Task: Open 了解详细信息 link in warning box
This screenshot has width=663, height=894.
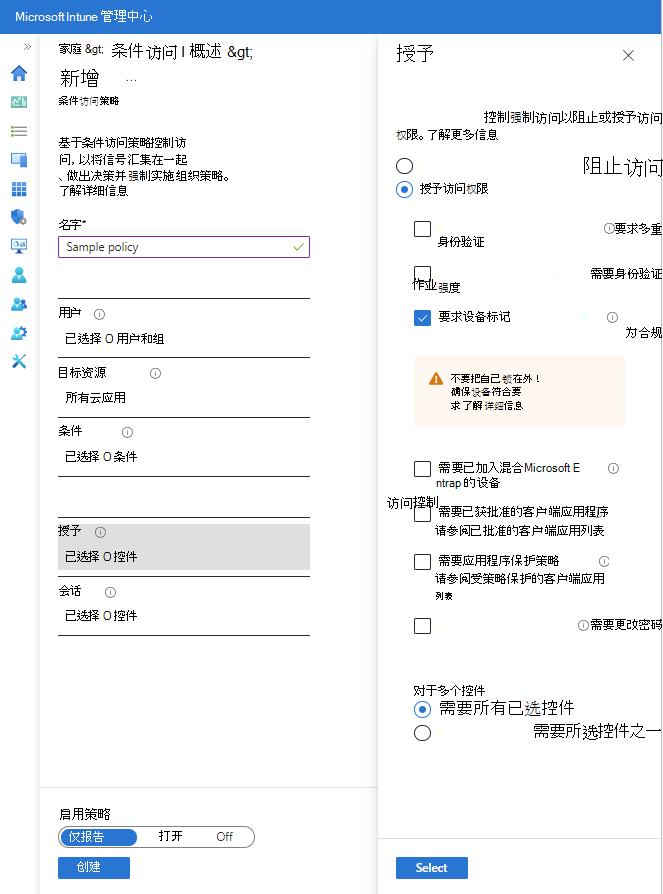Action: coord(493,405)
